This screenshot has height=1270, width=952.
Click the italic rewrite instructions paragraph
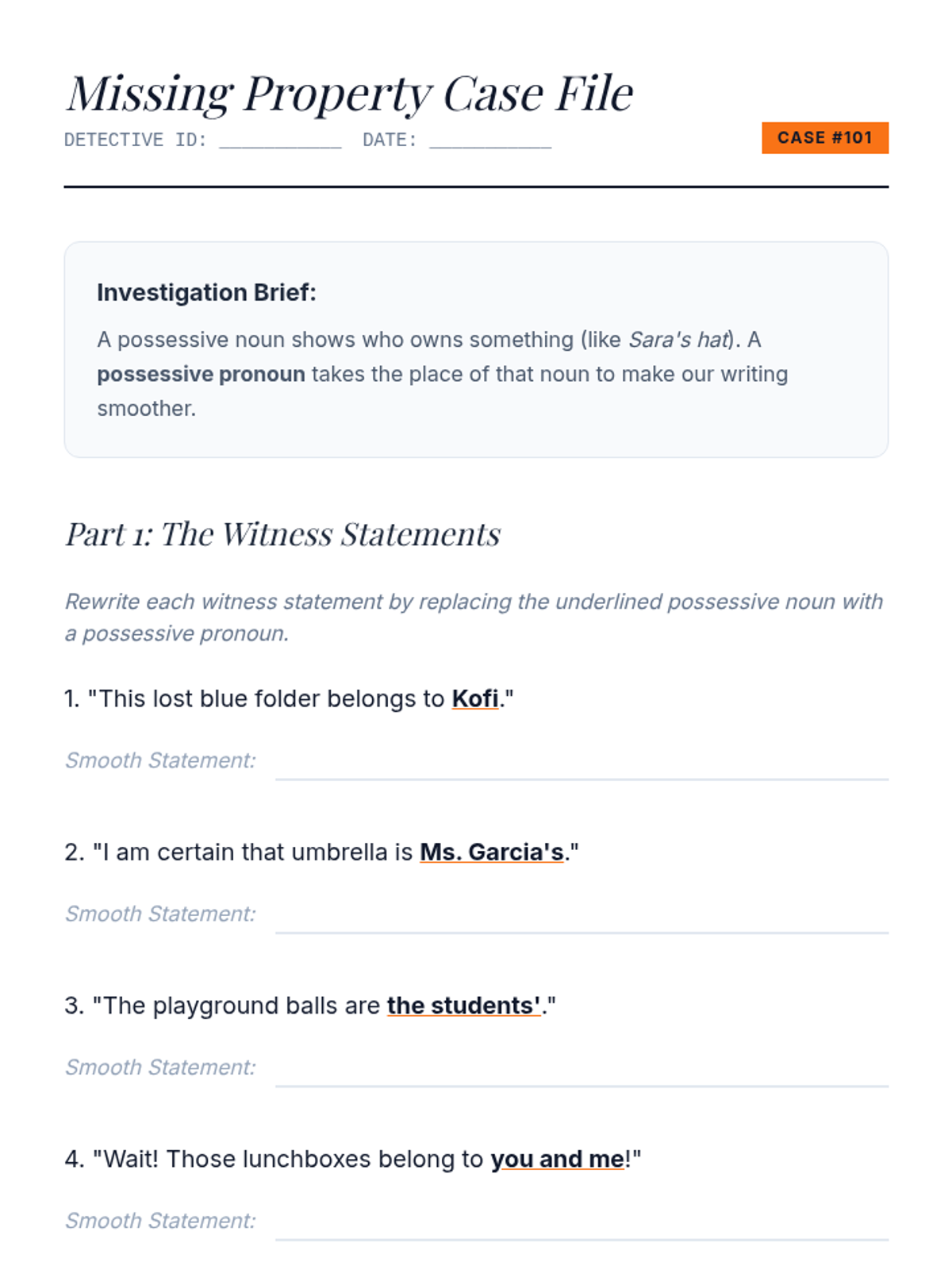click(474, 618)
